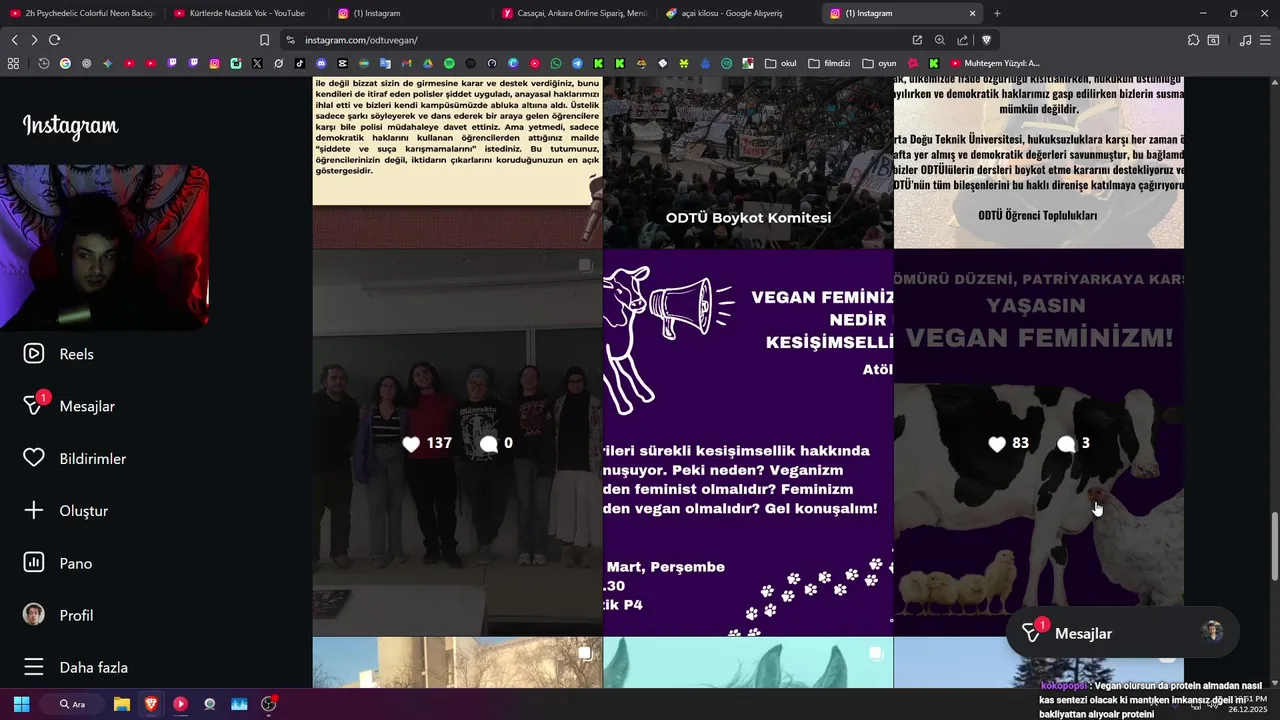Open the 'oyun' bookmarks folder
This screenshot has width=1280, height=720.
pyautogui.click(x=879, y=63)
